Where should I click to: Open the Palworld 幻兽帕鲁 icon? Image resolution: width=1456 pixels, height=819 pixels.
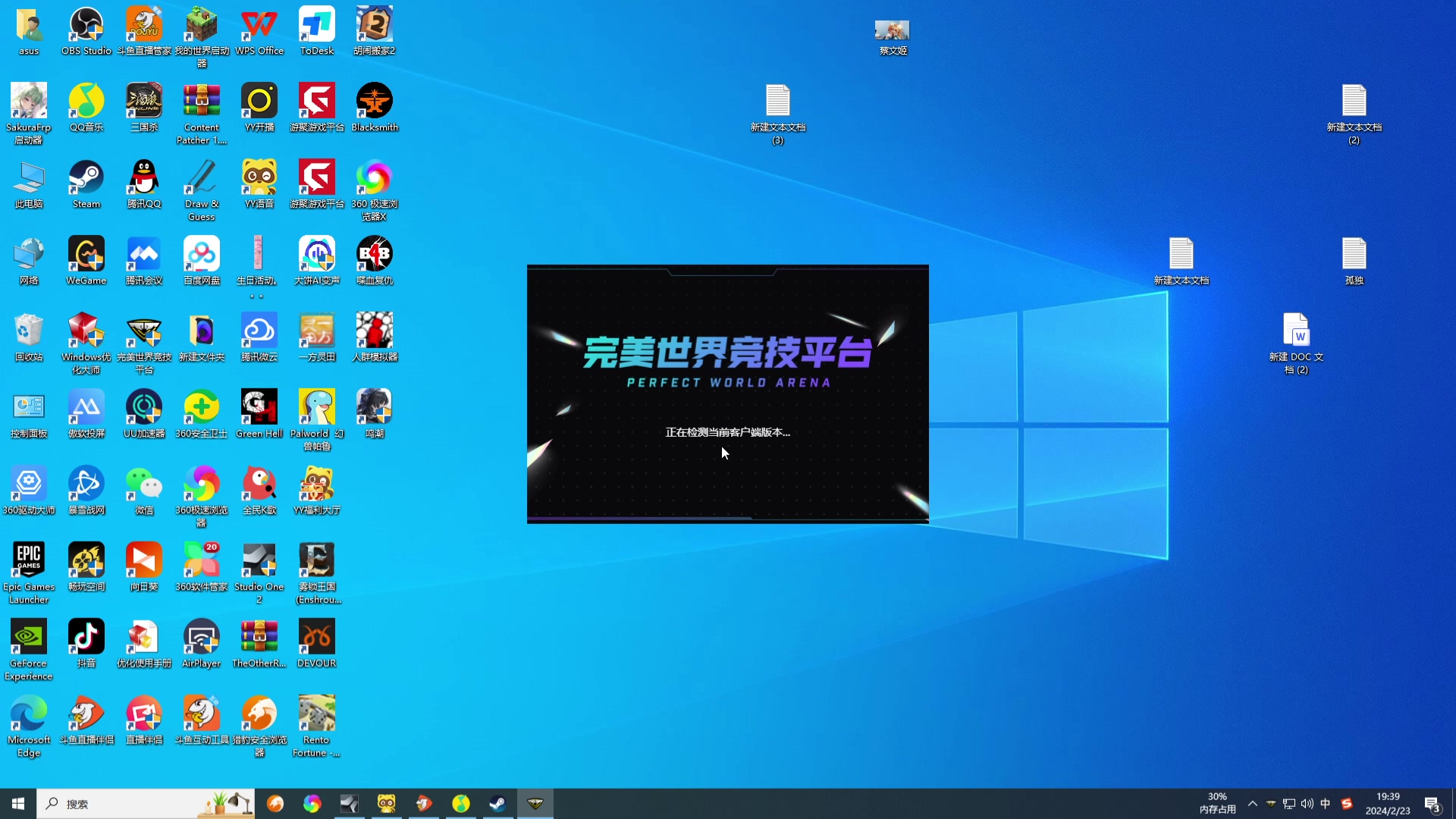point(317,420)
